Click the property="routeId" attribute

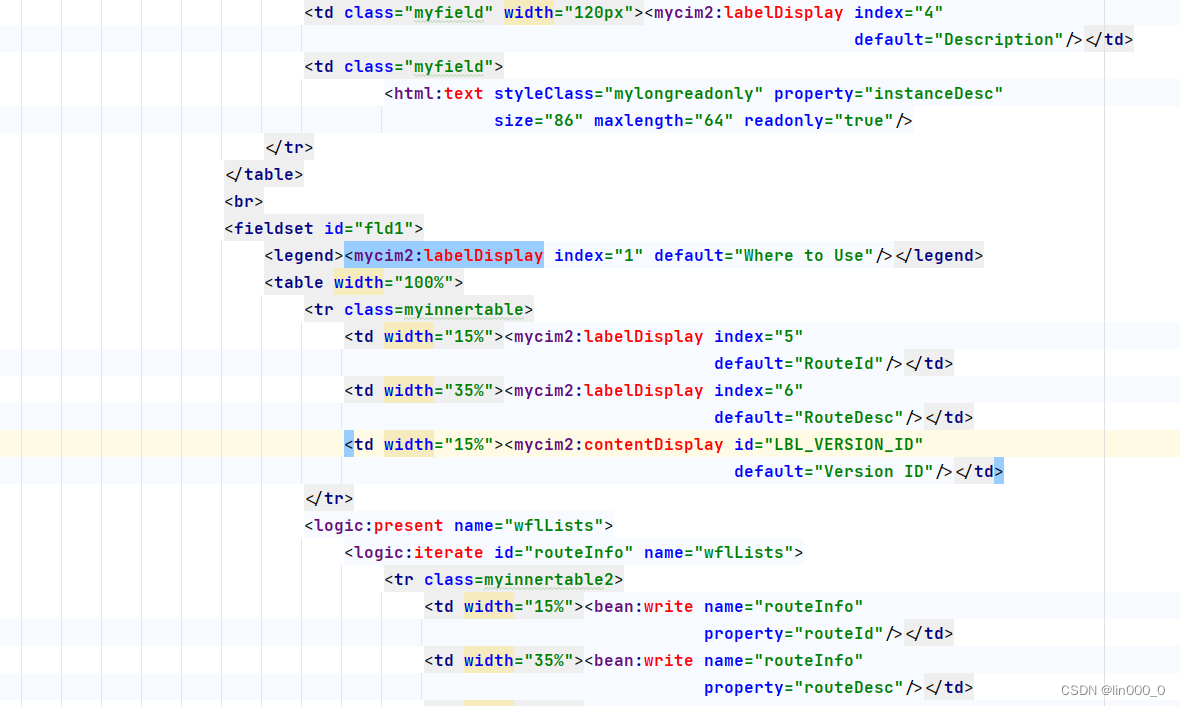coord(794,634)
